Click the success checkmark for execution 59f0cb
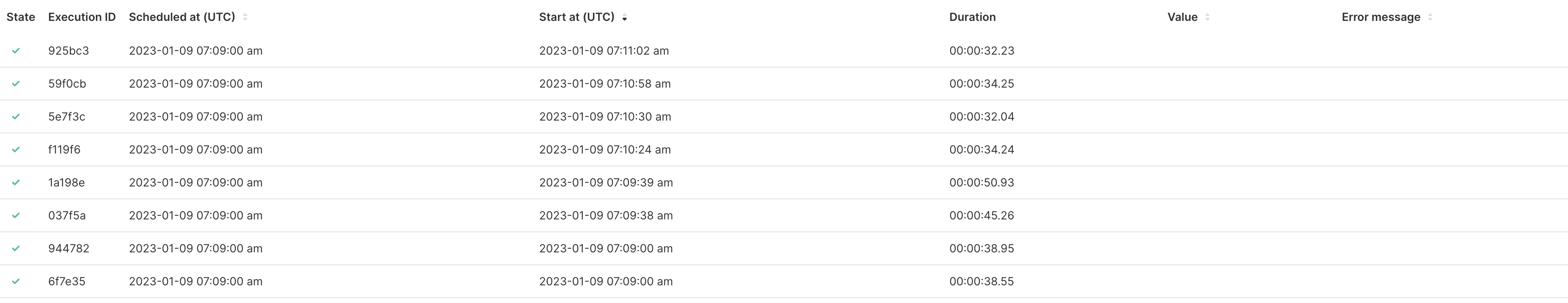Screen dimensions: 1568x303 click(x=16, y=84)
